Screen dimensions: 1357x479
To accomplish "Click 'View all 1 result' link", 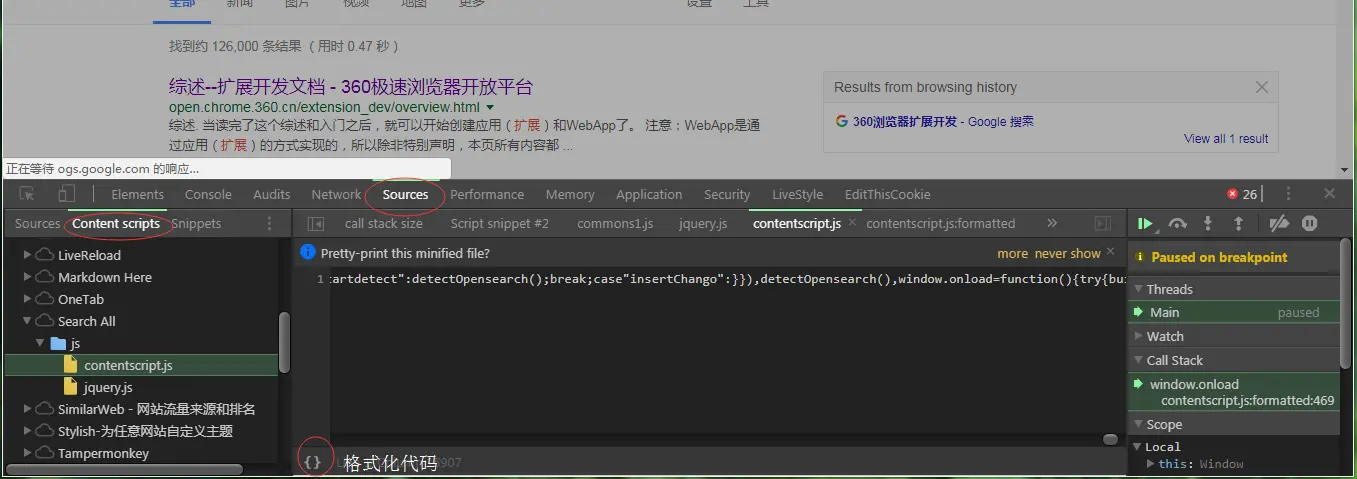I will pos(1226,139).
